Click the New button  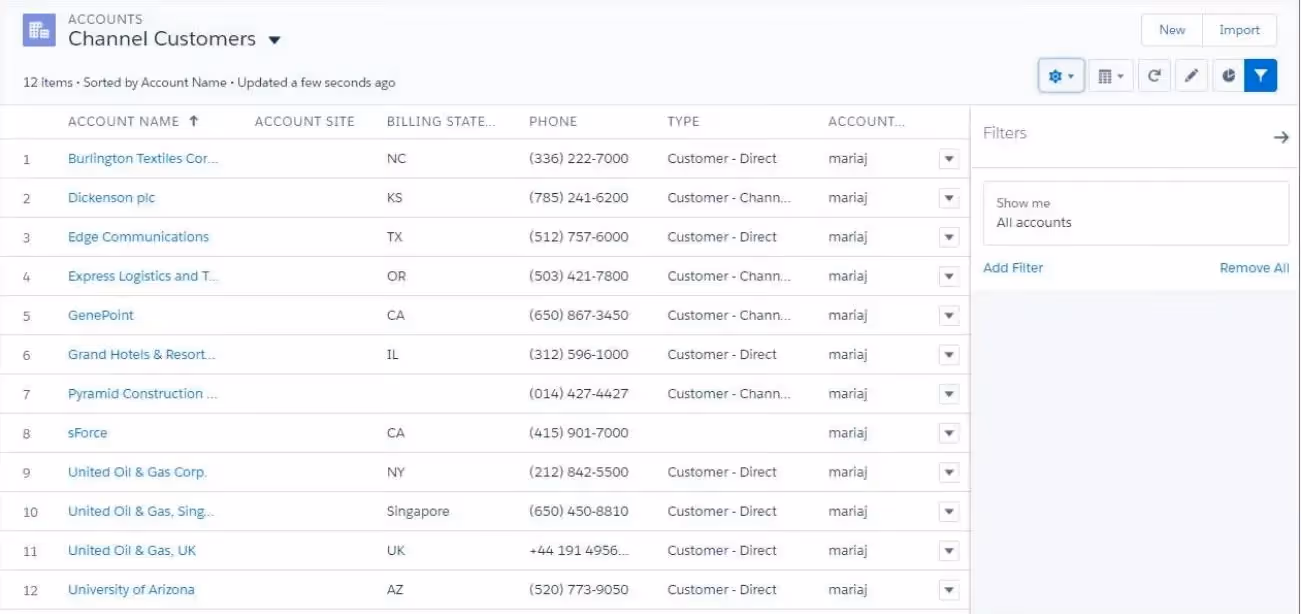click(x=1171, y=30)
